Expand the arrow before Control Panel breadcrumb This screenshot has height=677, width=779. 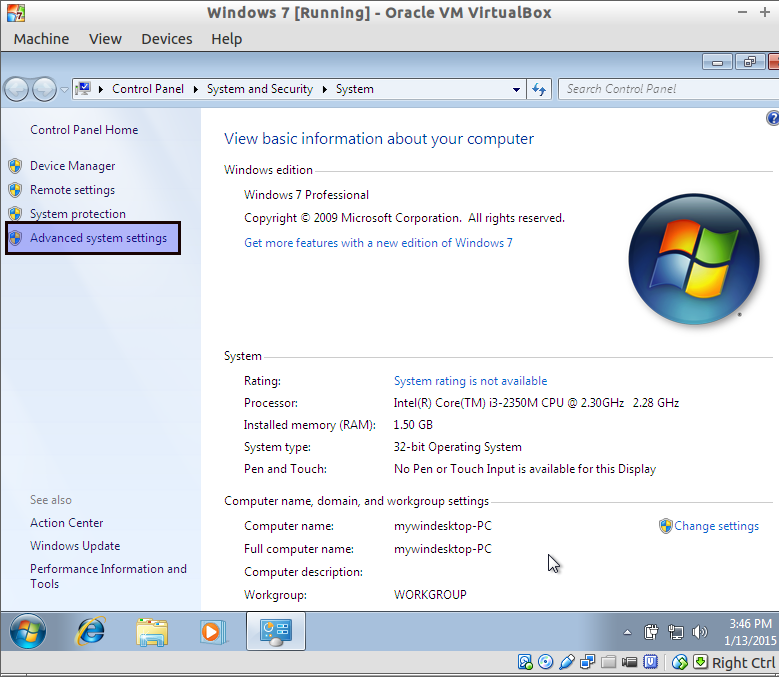(101, 89)
